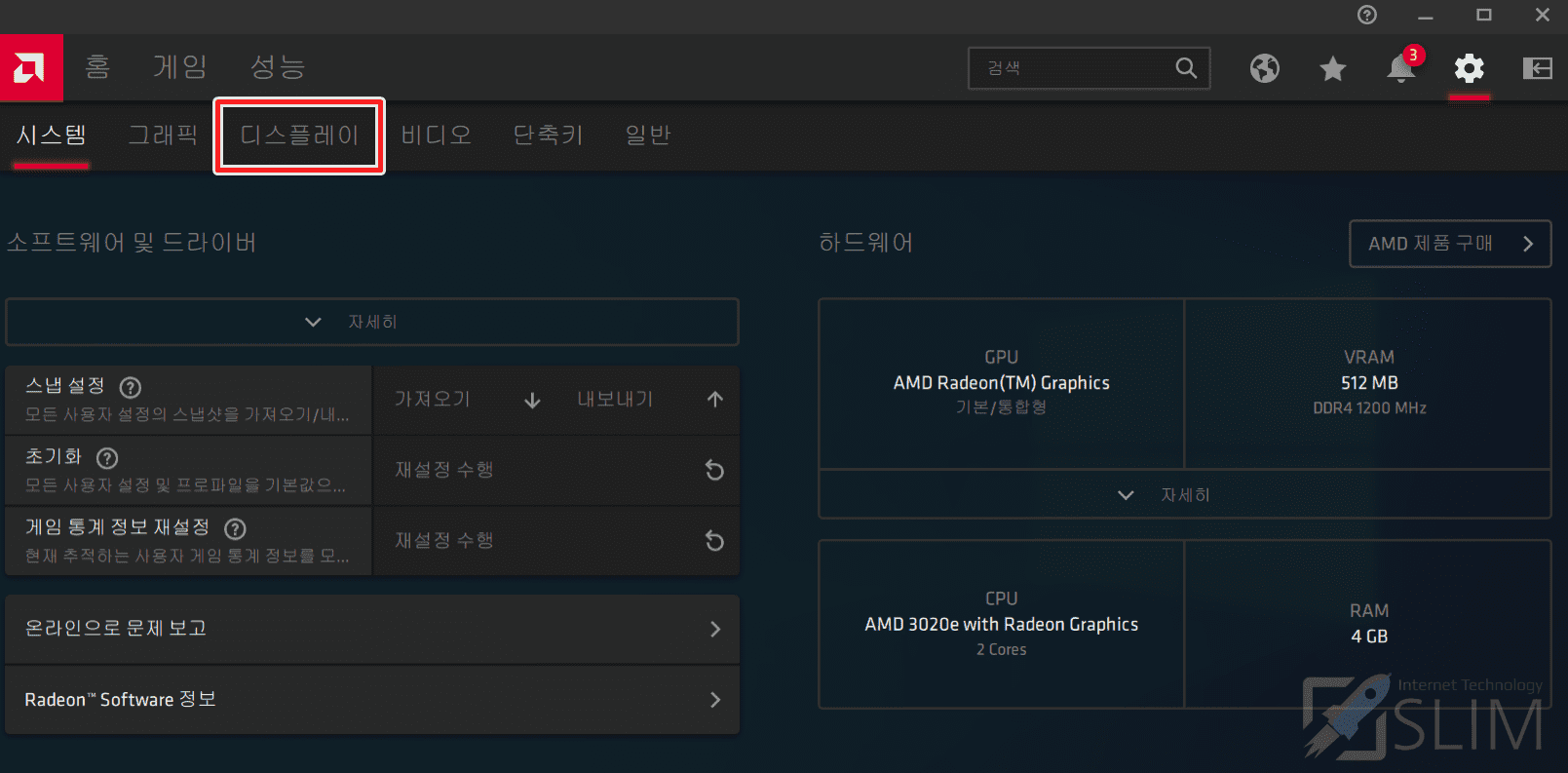Screen dimensions: 1568x773
Task: Click AMD 제품 구매 button
Action: pyautogui.click(x=1450, y=244)
